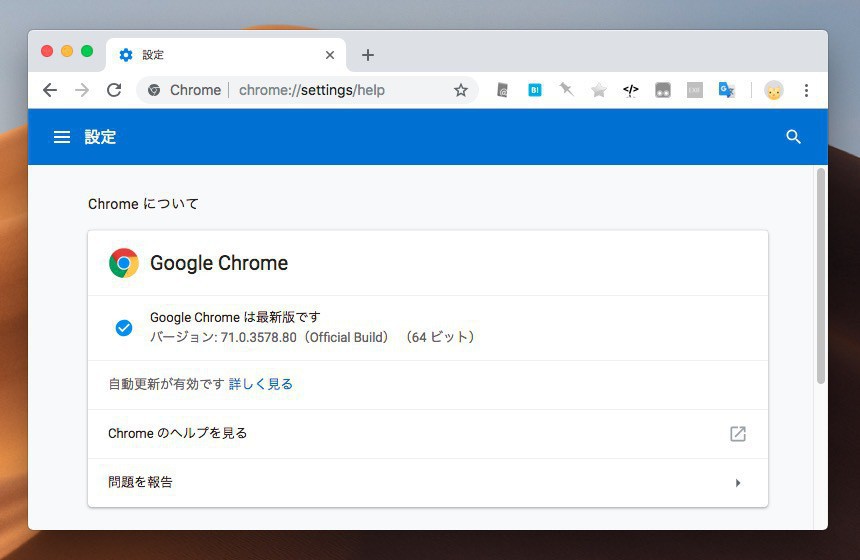
Task: Click the user profile avatar
Action: tap(773, 90)
